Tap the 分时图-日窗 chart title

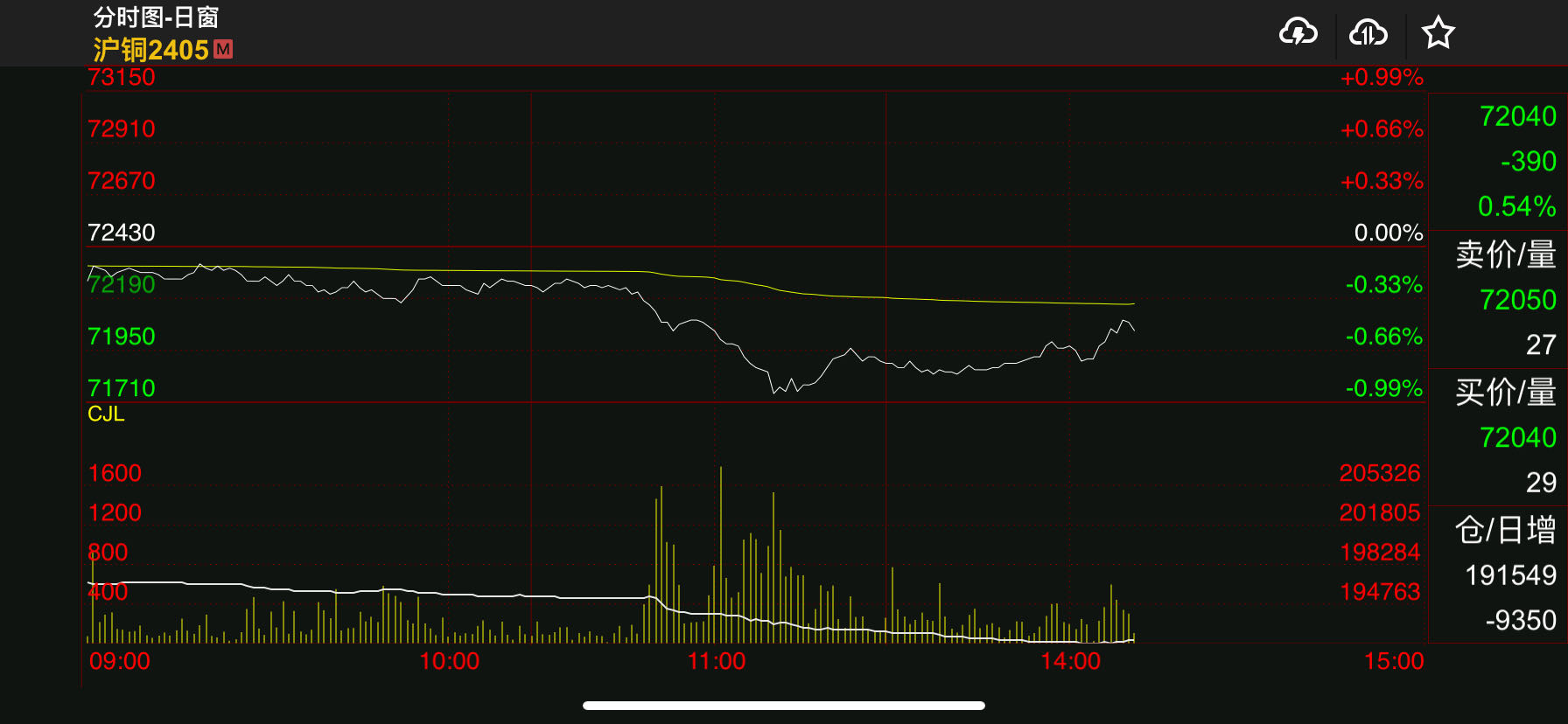pos(156,17)
